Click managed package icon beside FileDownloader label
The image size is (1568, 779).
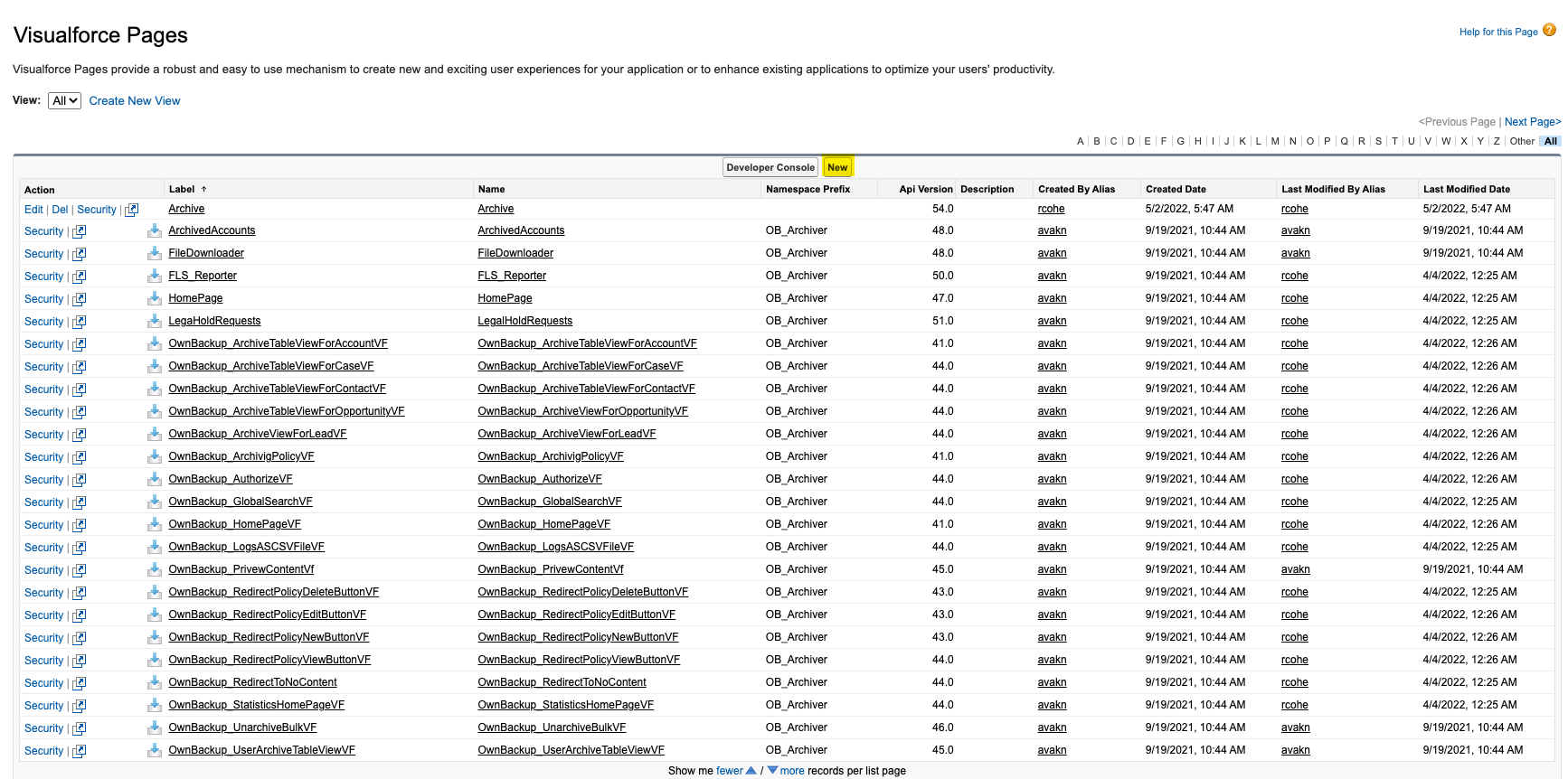click(x=155, y=252)
